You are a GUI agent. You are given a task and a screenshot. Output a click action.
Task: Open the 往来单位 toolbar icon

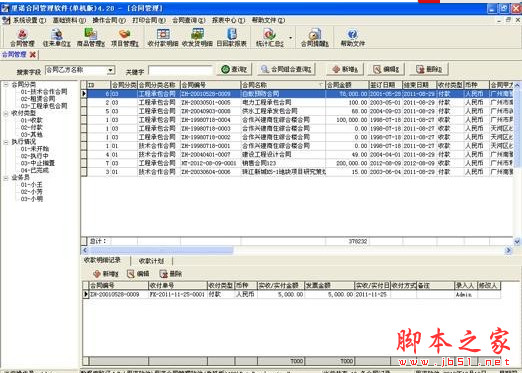point(57,38)
